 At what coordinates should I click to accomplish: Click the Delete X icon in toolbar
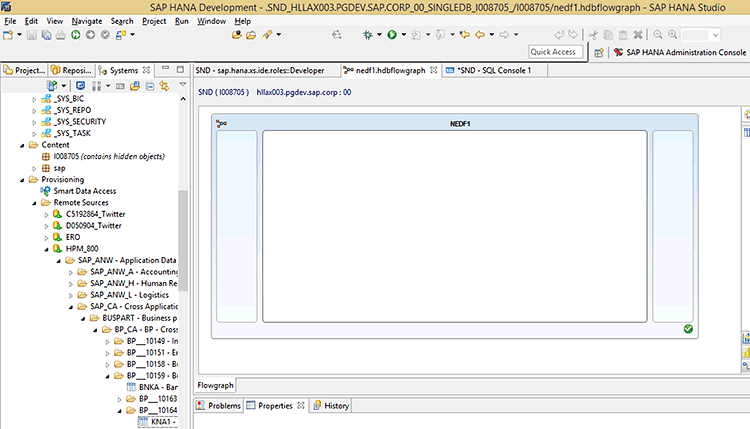[638, 35]
